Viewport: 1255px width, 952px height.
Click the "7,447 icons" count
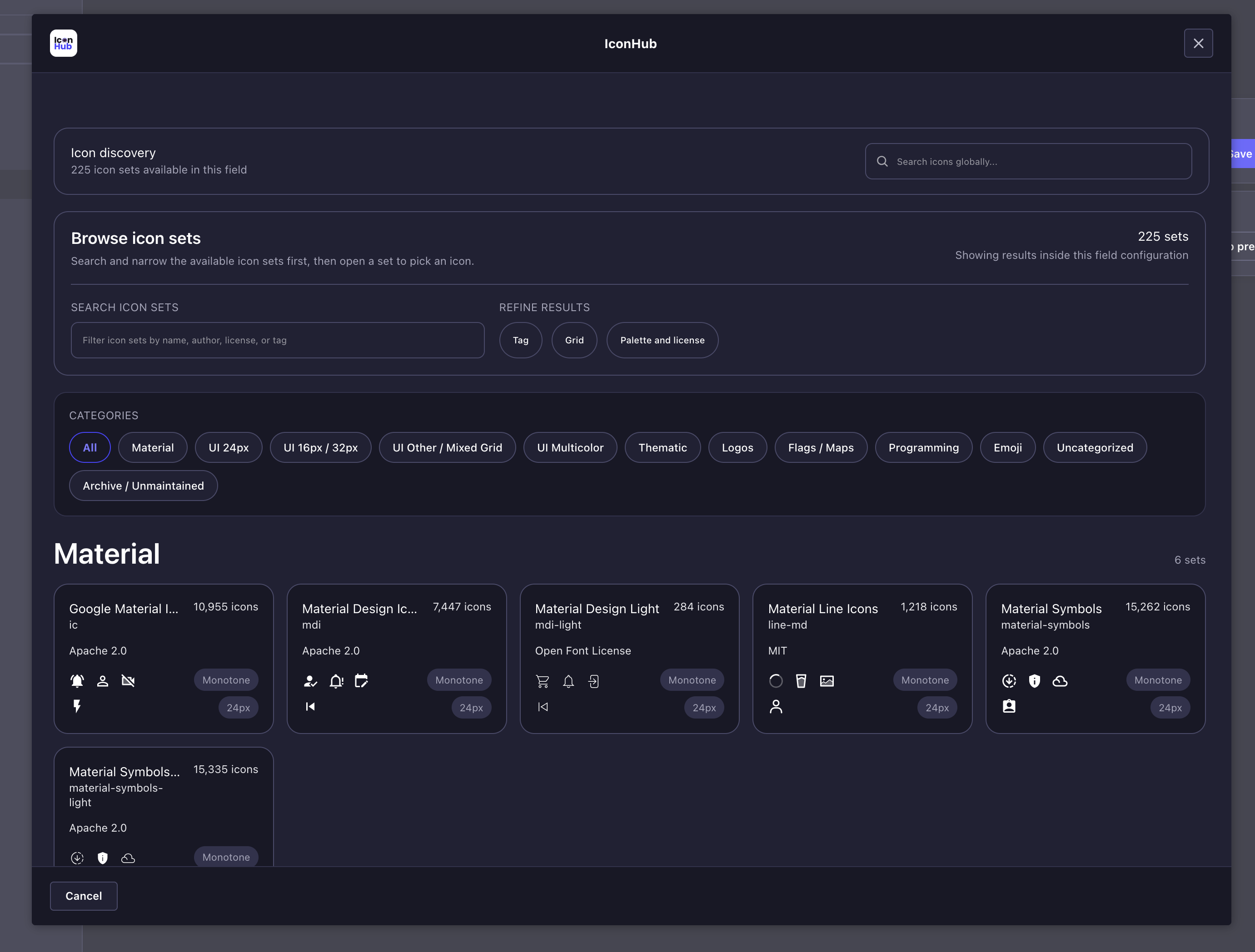(462, 607)
